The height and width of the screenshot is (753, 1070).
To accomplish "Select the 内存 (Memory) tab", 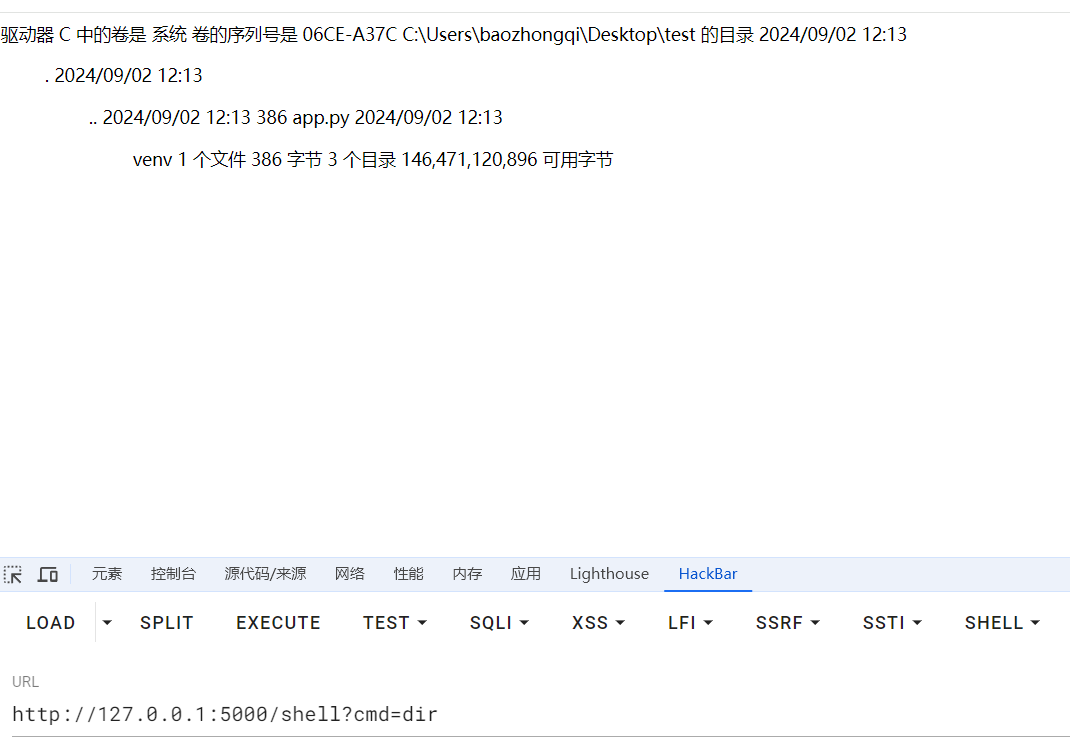I will pos(467,574).
